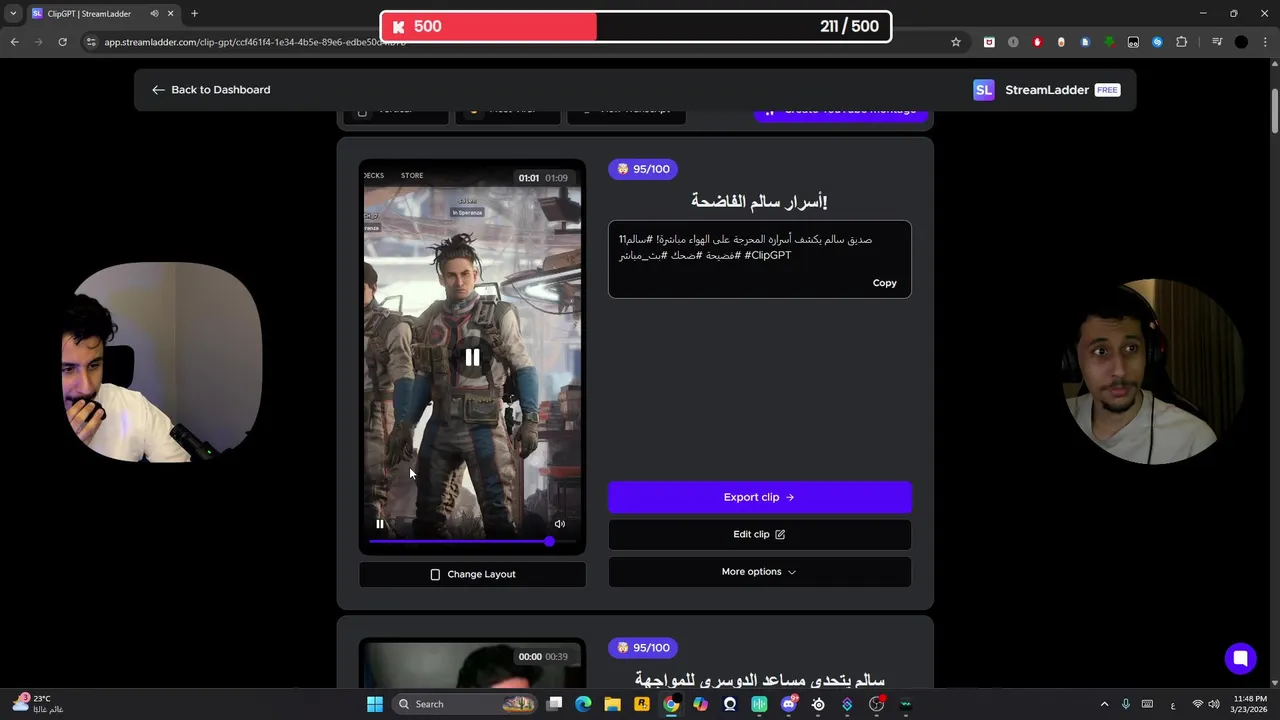
Task: Open Rockstar Games Launcher from taskbar
Action: 642,704
